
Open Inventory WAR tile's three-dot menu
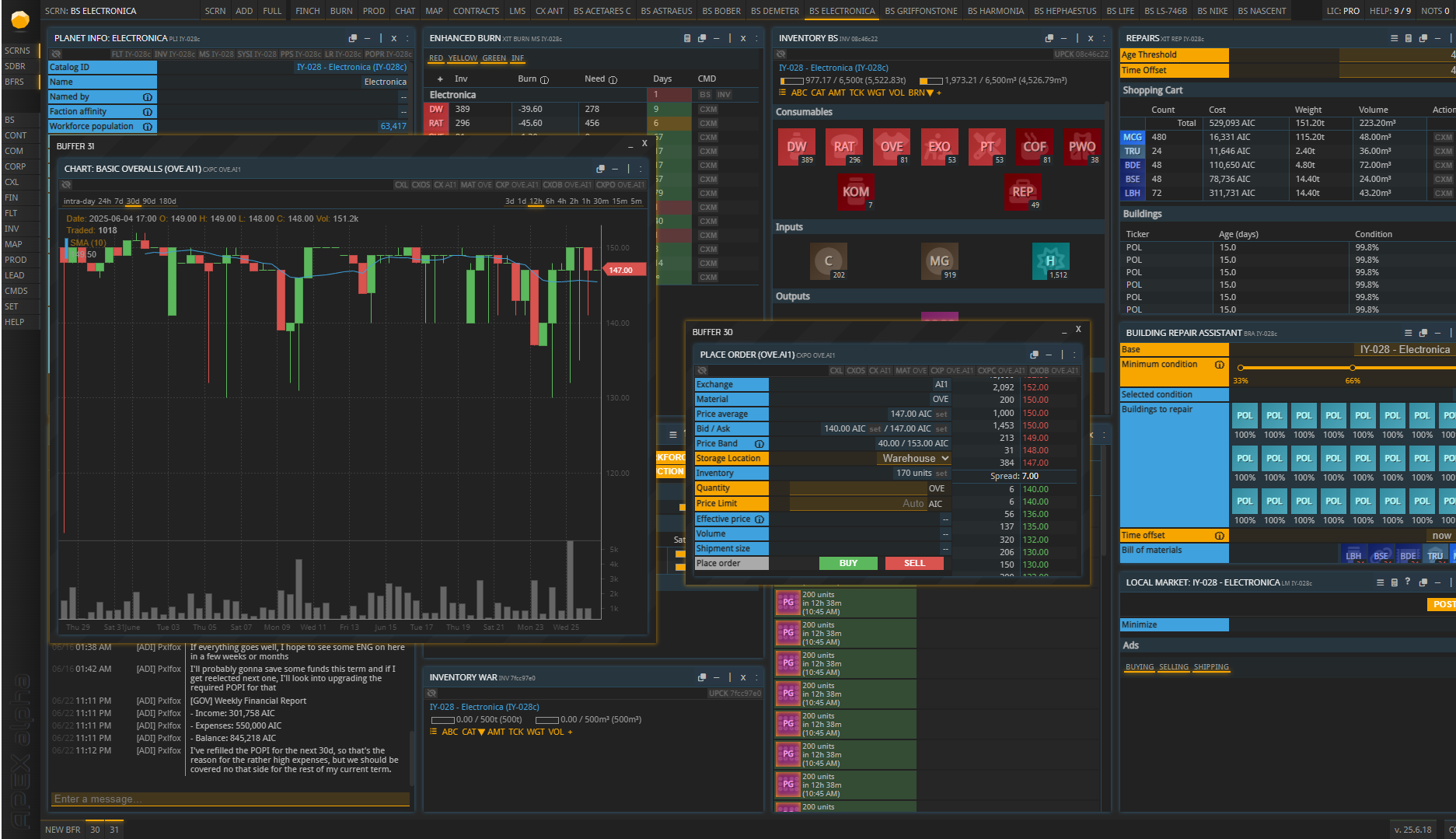756,677
